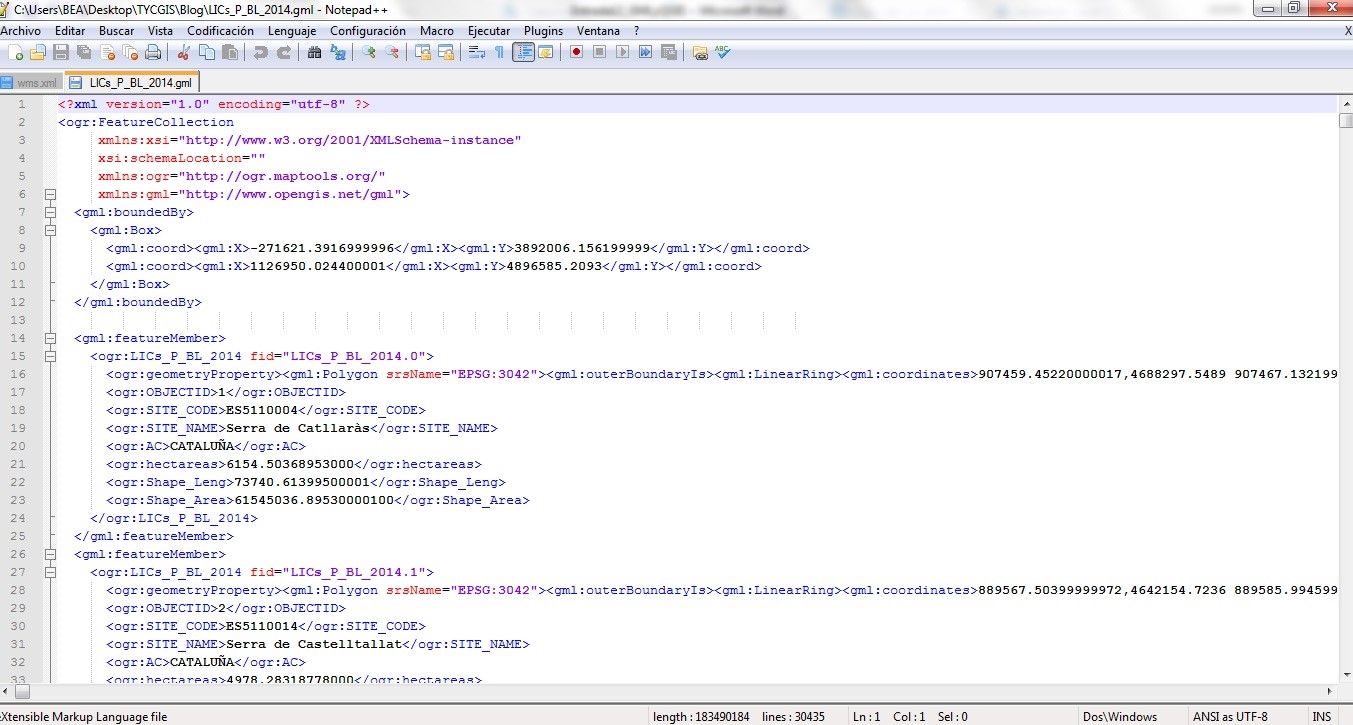
Task: Toggle INS overwrite mode in status bar
Action: (1321, 716)
